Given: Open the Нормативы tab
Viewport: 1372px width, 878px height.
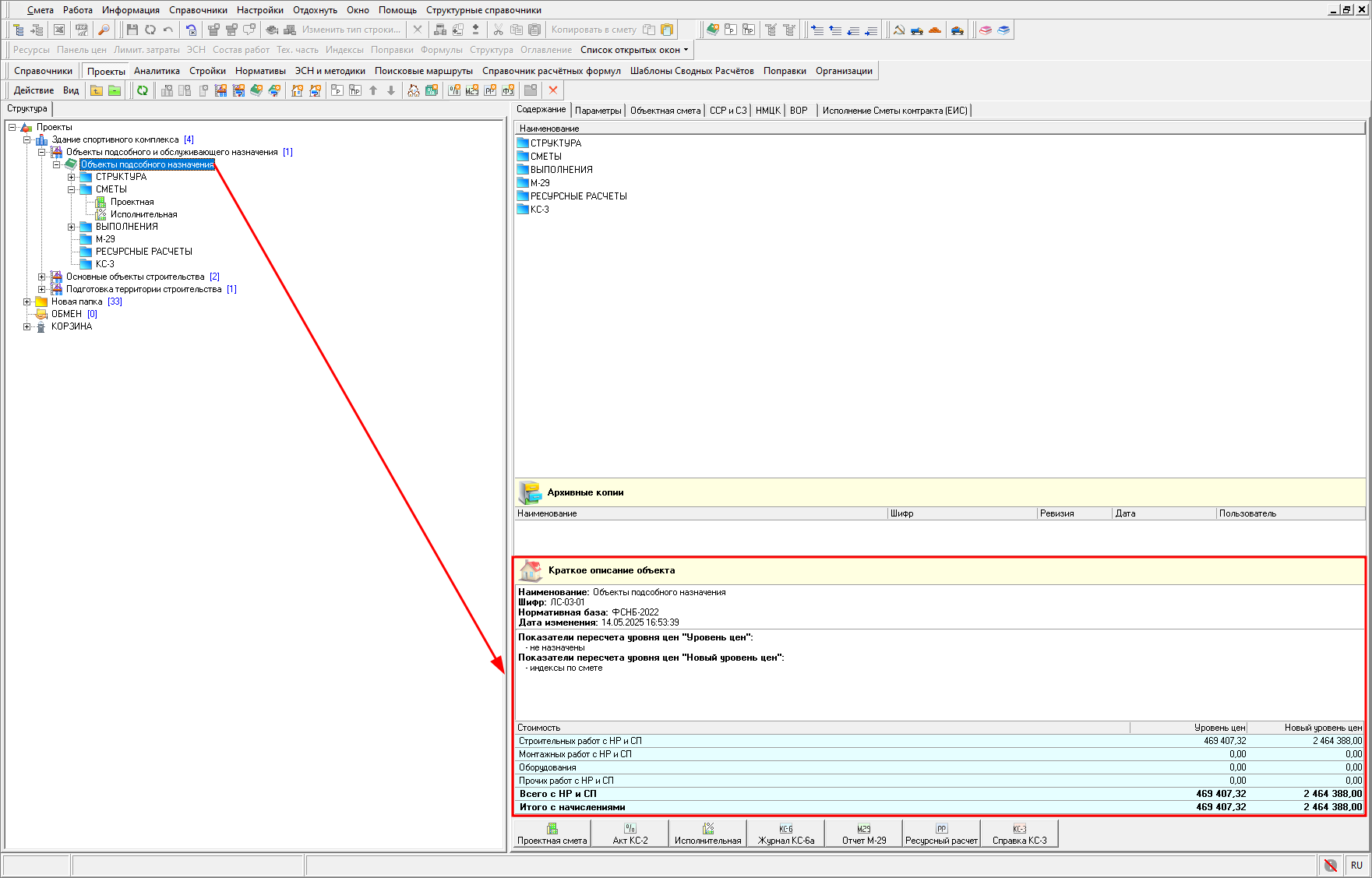Looking at the screenshot, I should click(260, 71).
